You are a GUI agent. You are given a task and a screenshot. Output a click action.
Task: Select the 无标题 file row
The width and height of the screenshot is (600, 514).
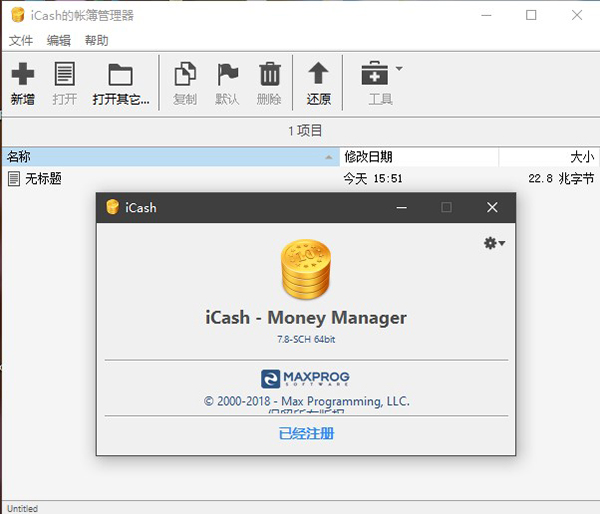click(300, 178)
